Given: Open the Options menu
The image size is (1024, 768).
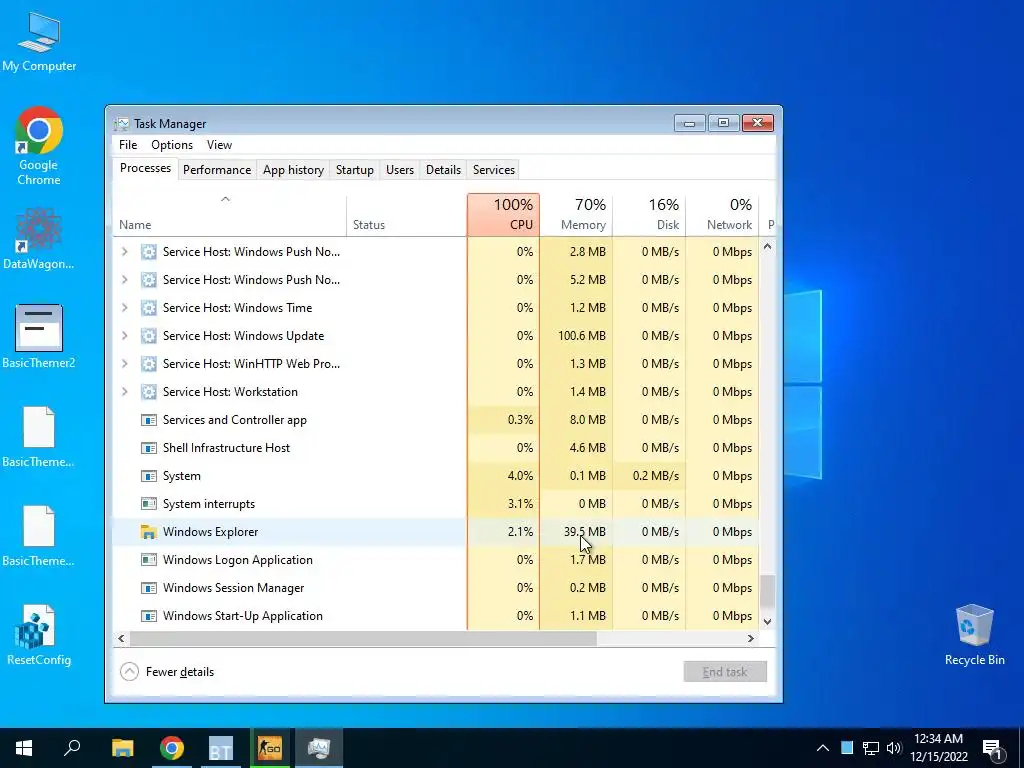Looking at the screenshot, I should click(172, 145).
